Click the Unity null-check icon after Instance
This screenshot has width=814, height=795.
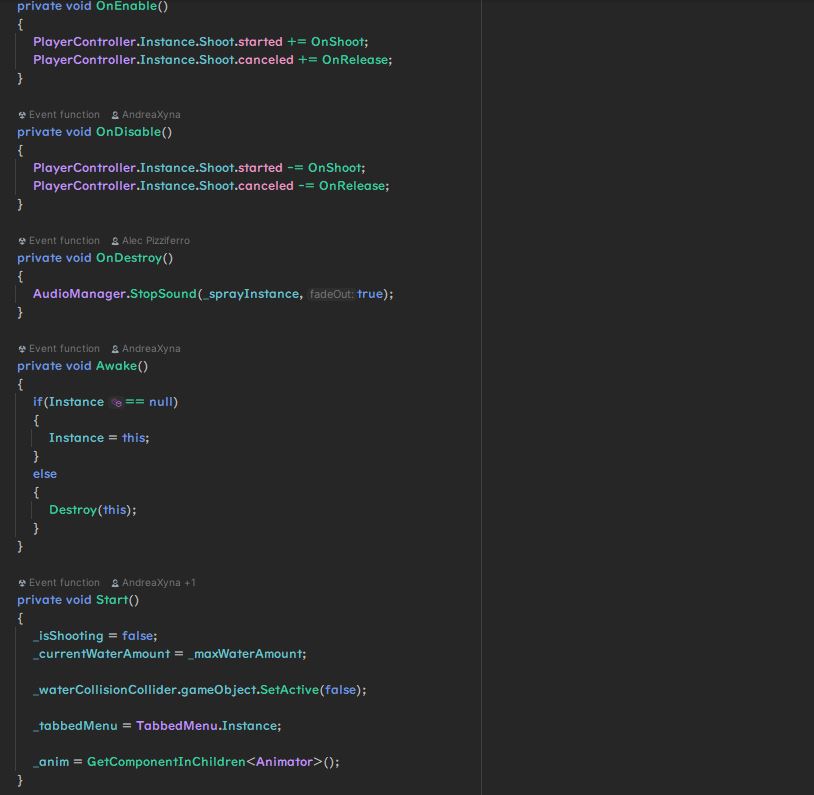click(116, 403)
